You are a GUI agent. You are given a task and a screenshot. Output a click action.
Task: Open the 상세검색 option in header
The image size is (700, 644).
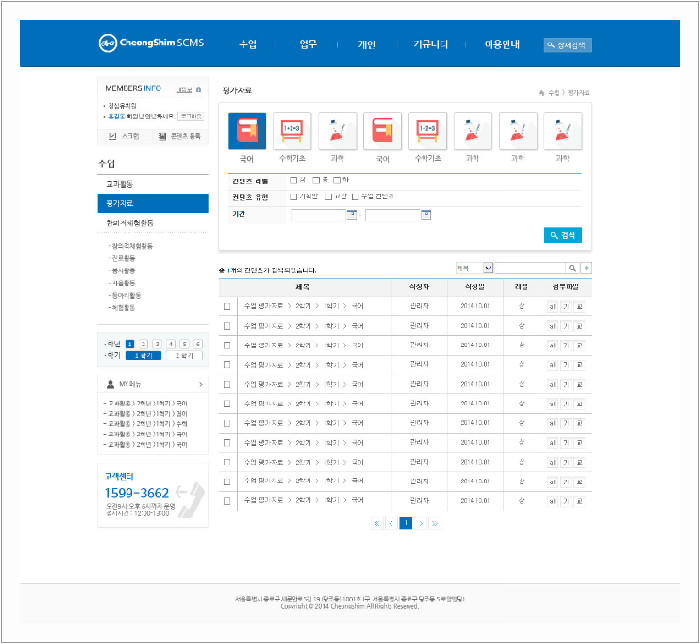point(567,45)
